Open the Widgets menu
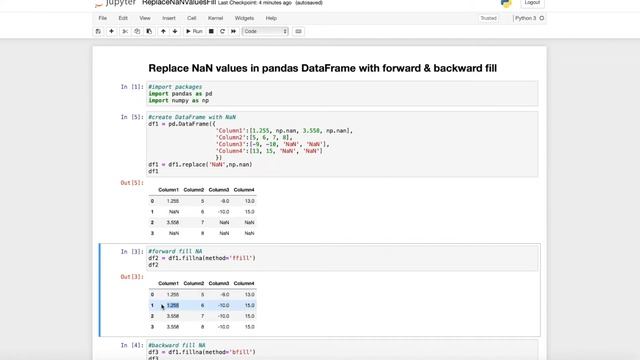This screenshot has width=640, height=360. pos(244,18)
